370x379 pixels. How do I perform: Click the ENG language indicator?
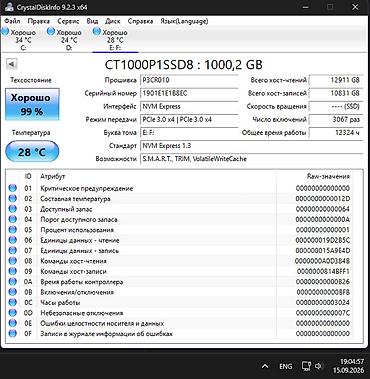[x=286, y=366]
